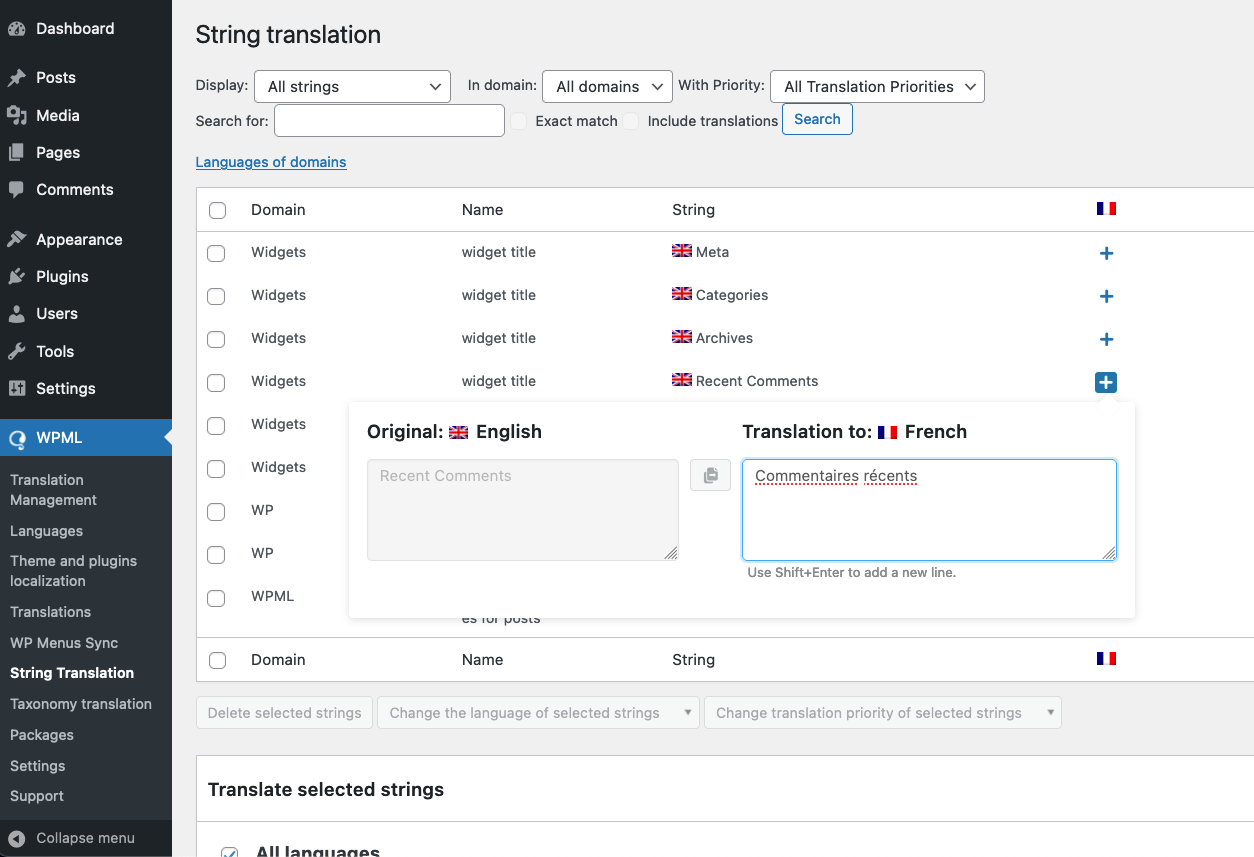Open the WPML Support page
The image size is (1254, 857).
pos(37,796)
